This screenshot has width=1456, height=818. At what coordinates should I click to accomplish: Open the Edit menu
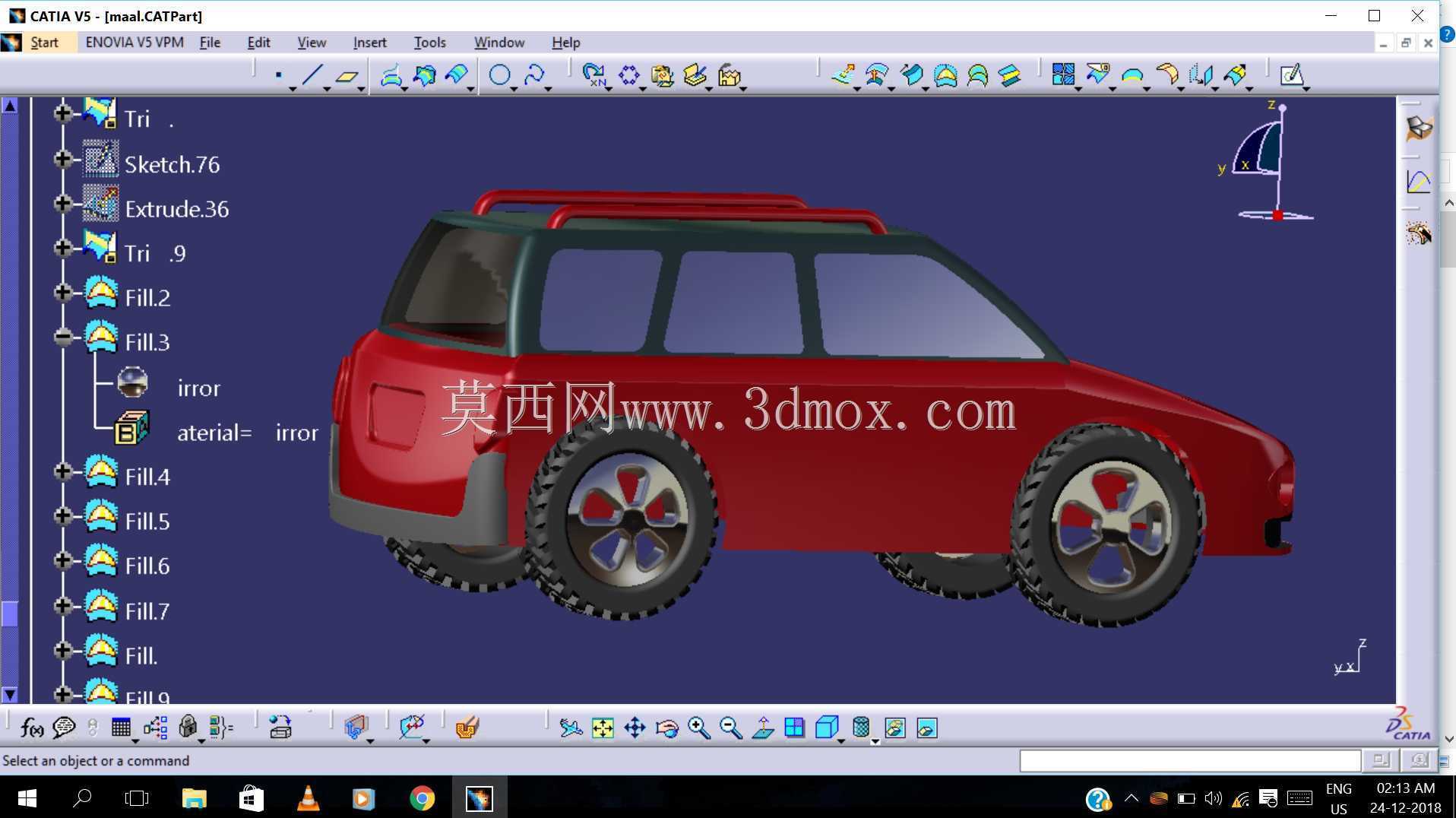(258, 43)
